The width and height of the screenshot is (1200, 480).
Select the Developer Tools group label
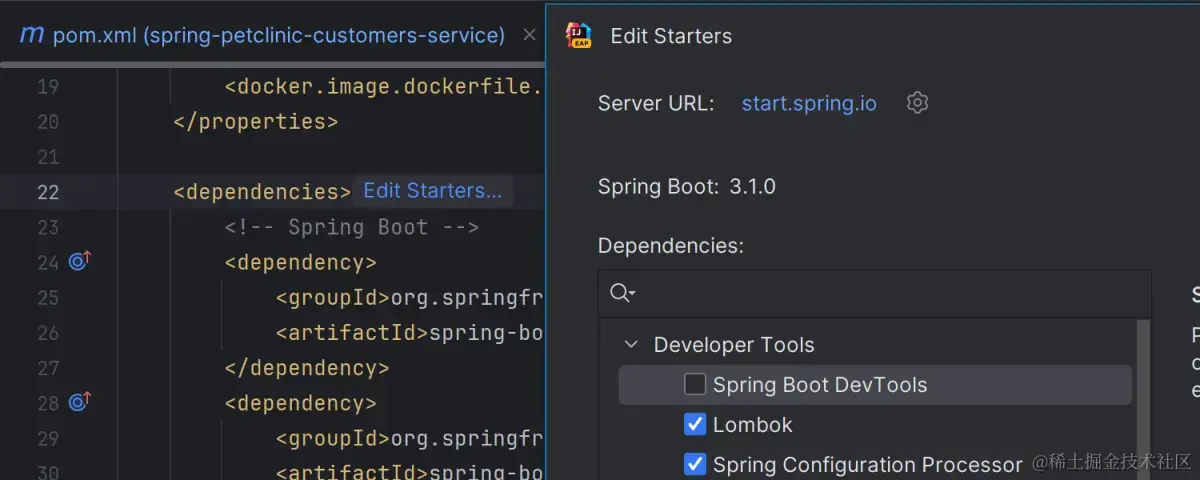click(734, 344)
